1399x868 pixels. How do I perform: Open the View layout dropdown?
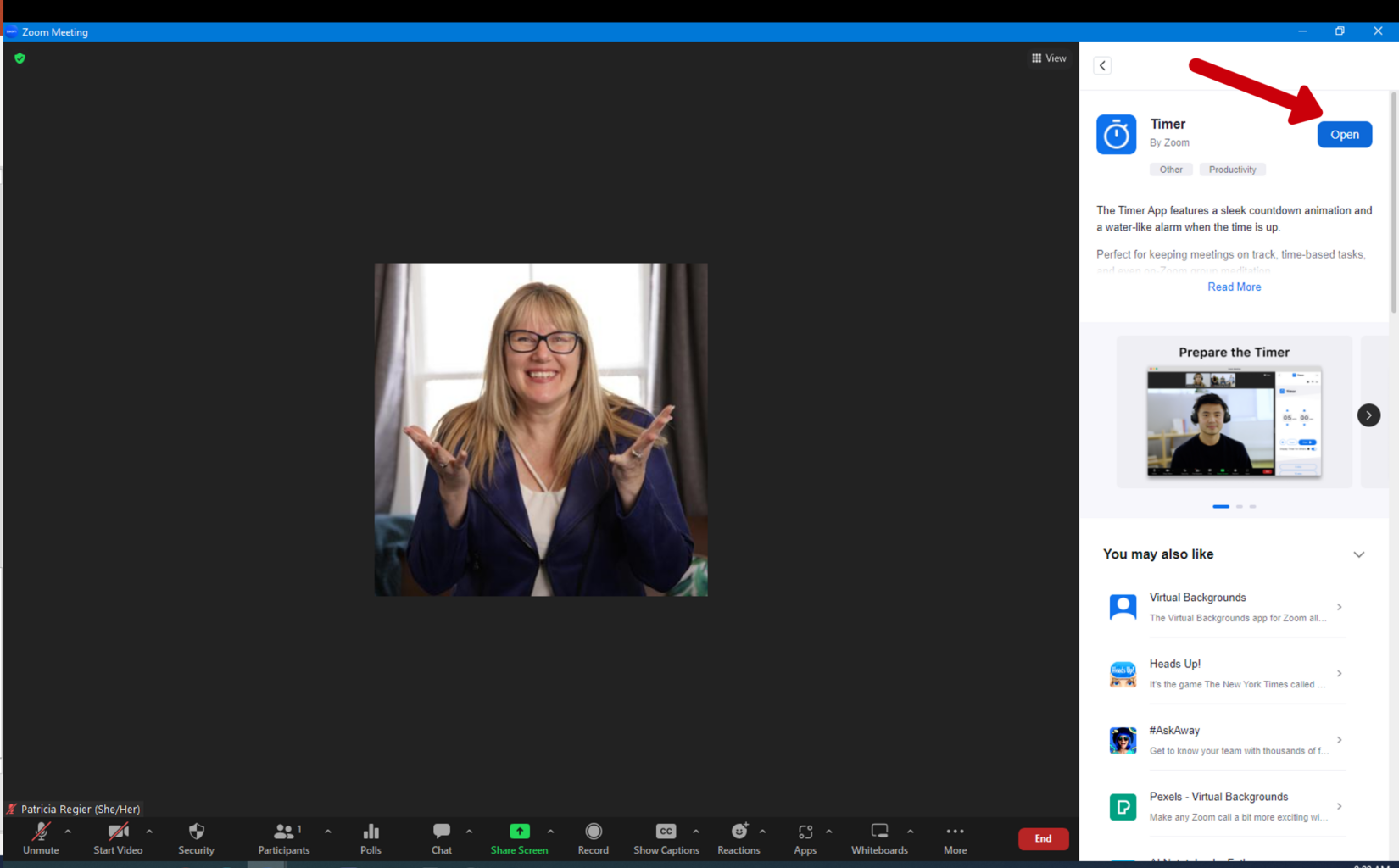click(x=1049, y=58)
